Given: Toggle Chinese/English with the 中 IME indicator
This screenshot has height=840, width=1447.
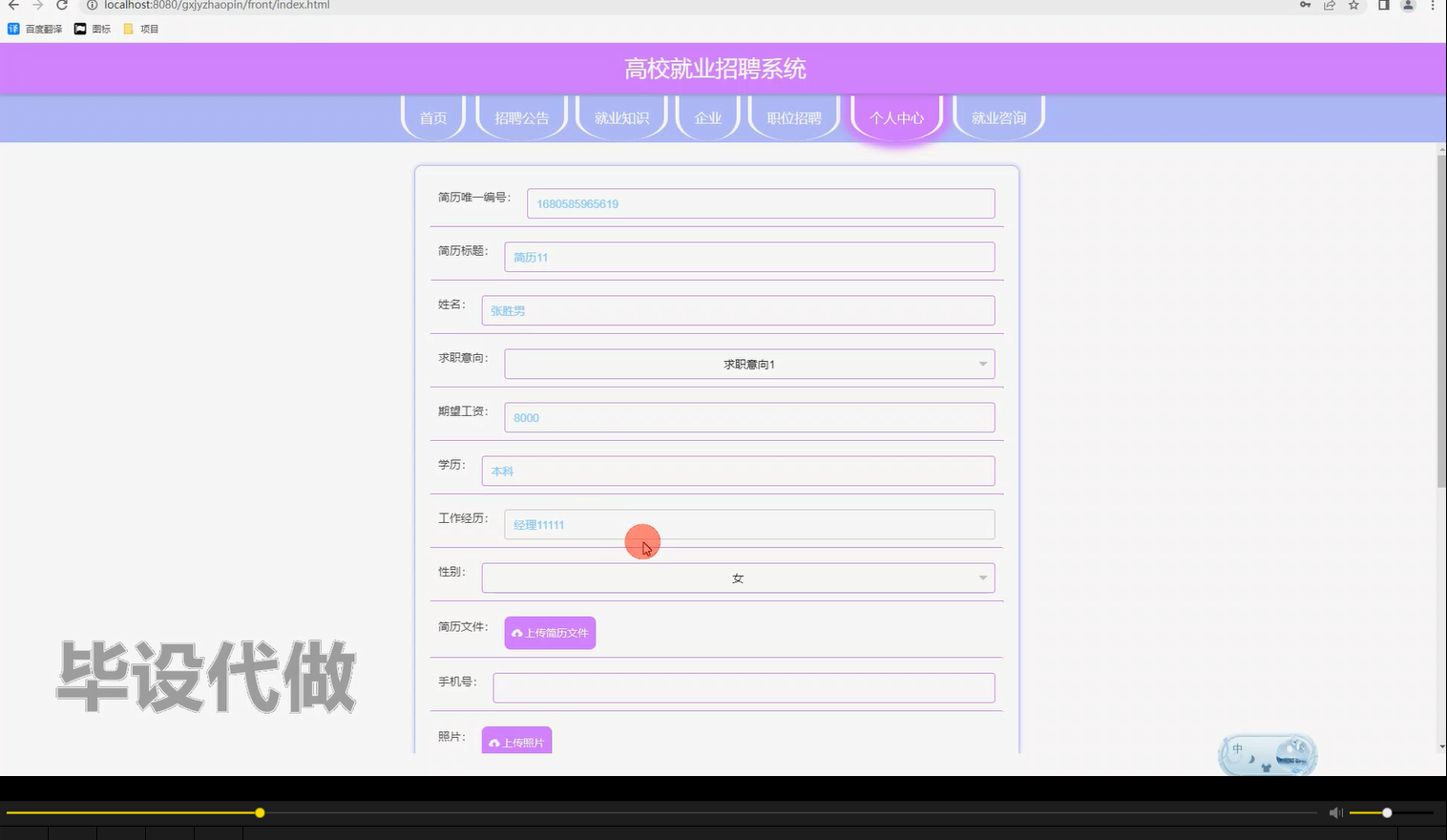Looking at the screenshot, I should 1237,748.
